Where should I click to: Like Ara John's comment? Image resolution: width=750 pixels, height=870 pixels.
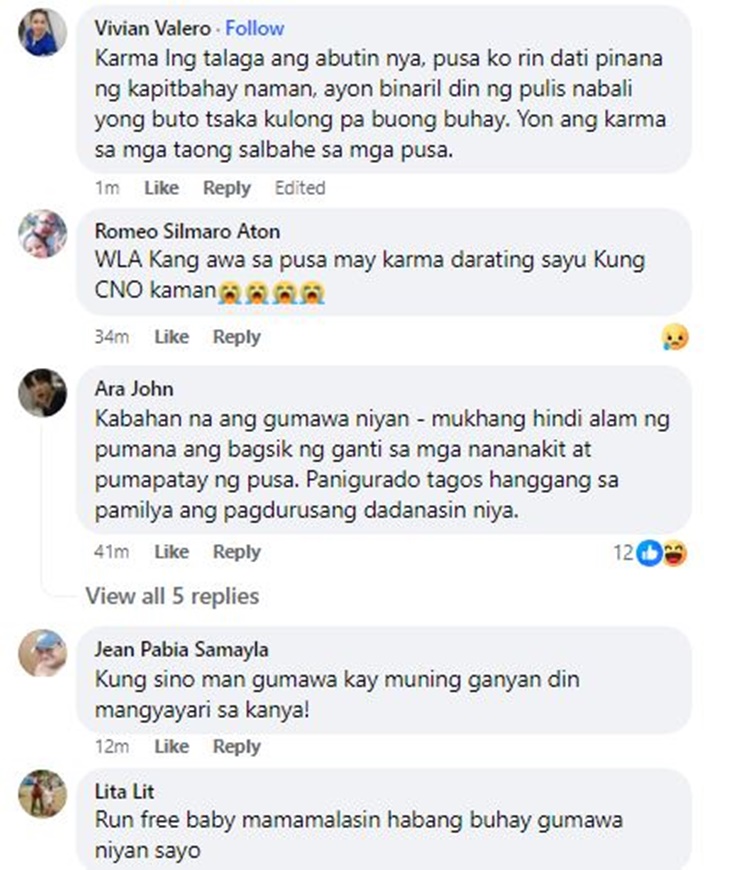(171, 552)
